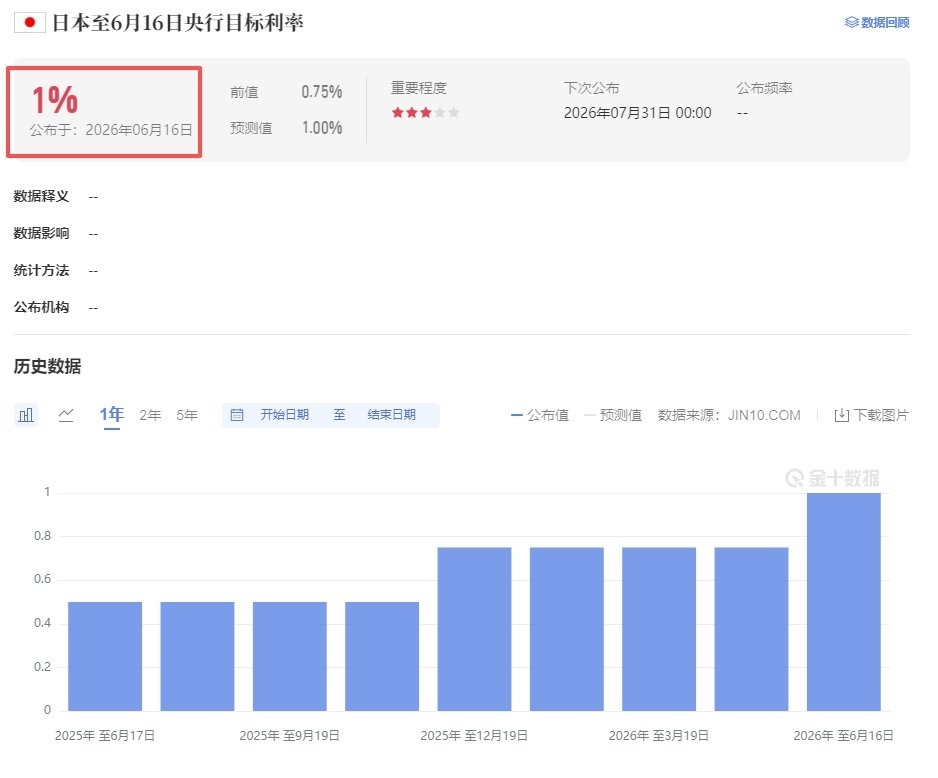Click the 重要程度 label
938x778 pixels.
click(x=419, y=89)
